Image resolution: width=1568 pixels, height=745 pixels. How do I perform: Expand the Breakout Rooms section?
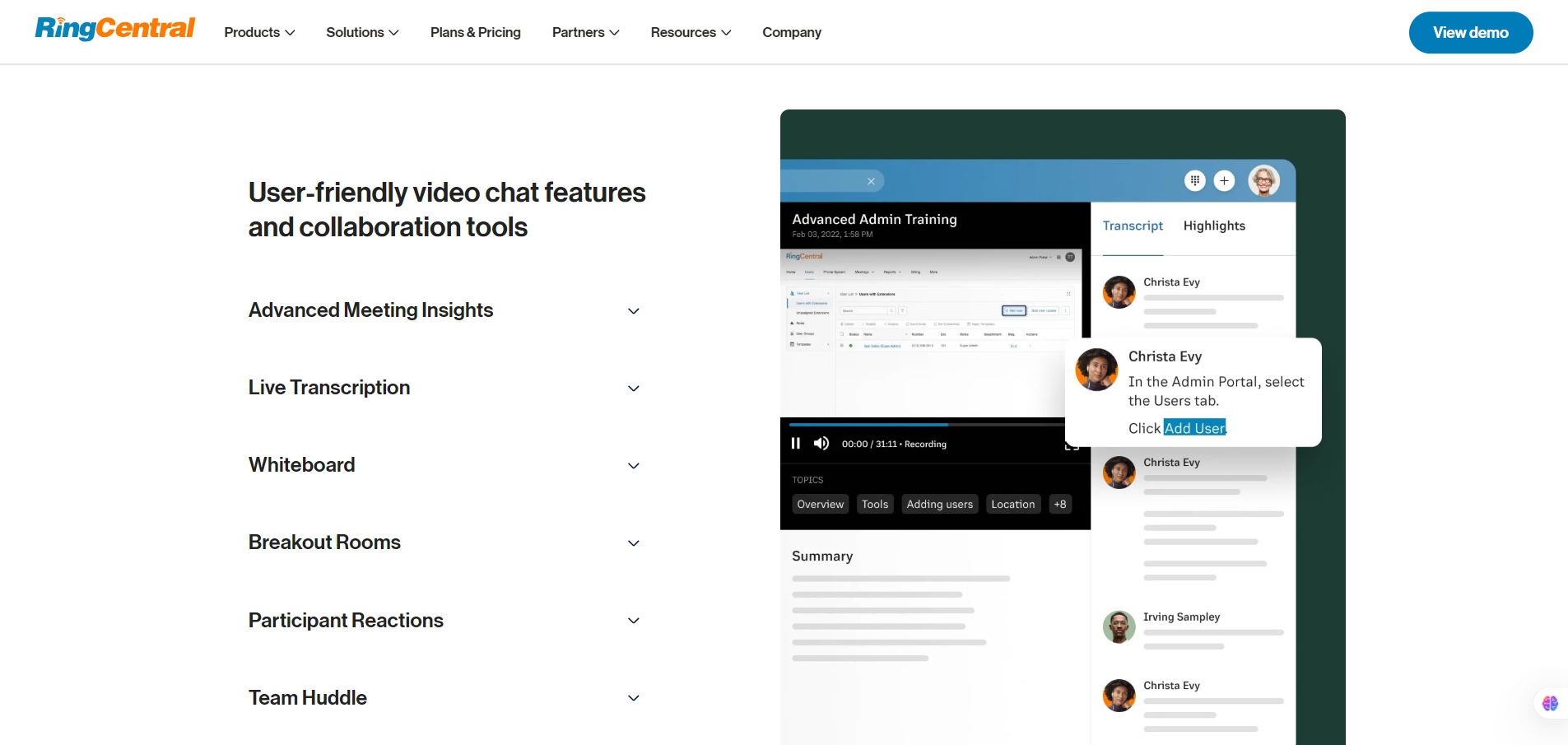[444, 542]
